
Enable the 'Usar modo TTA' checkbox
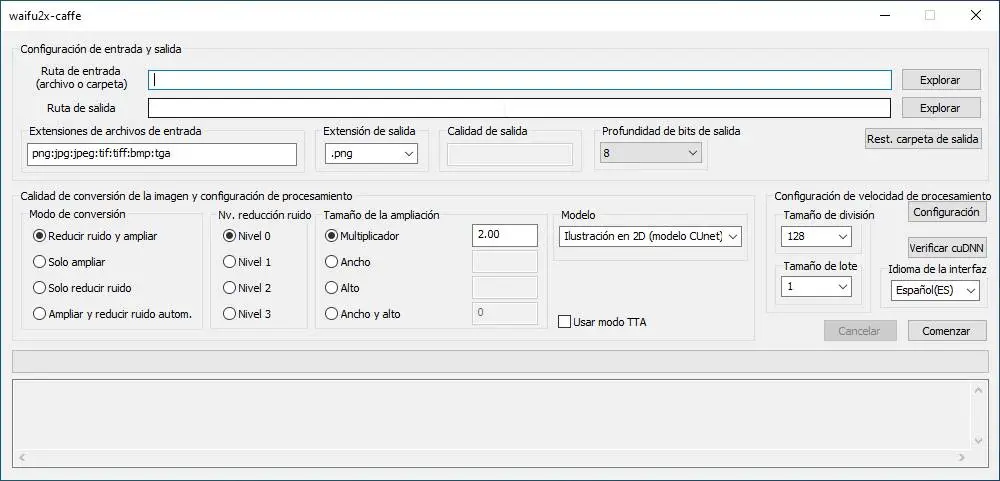tap(602, 322)
